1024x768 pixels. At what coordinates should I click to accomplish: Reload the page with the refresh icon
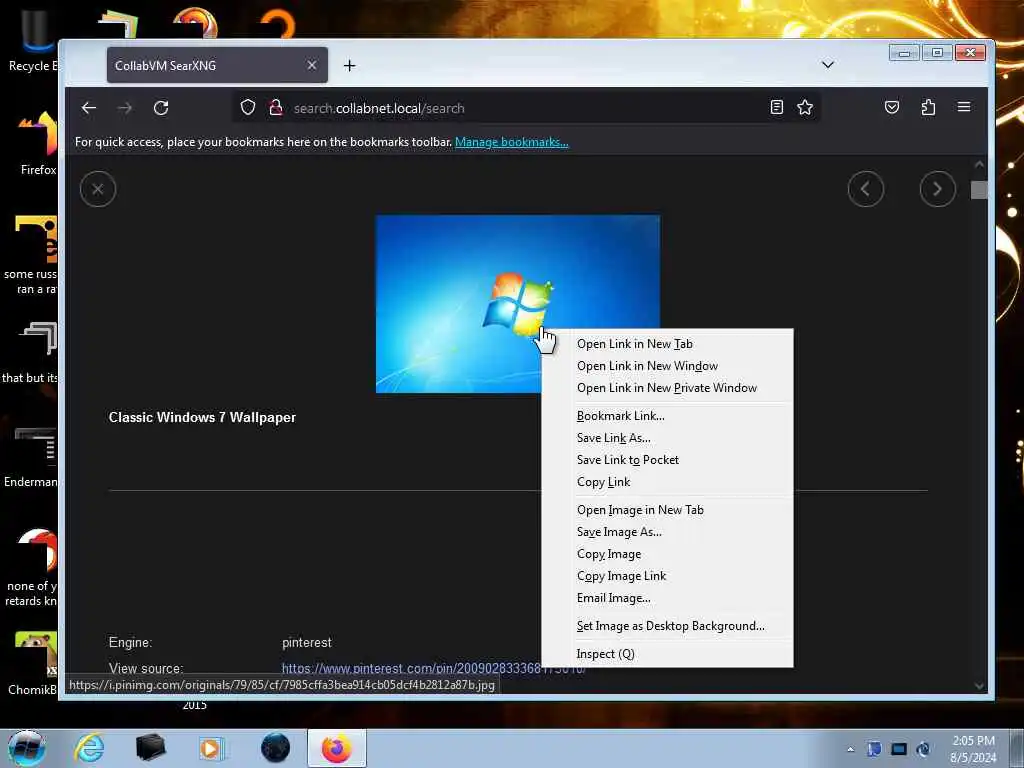[x=161, y=108]
